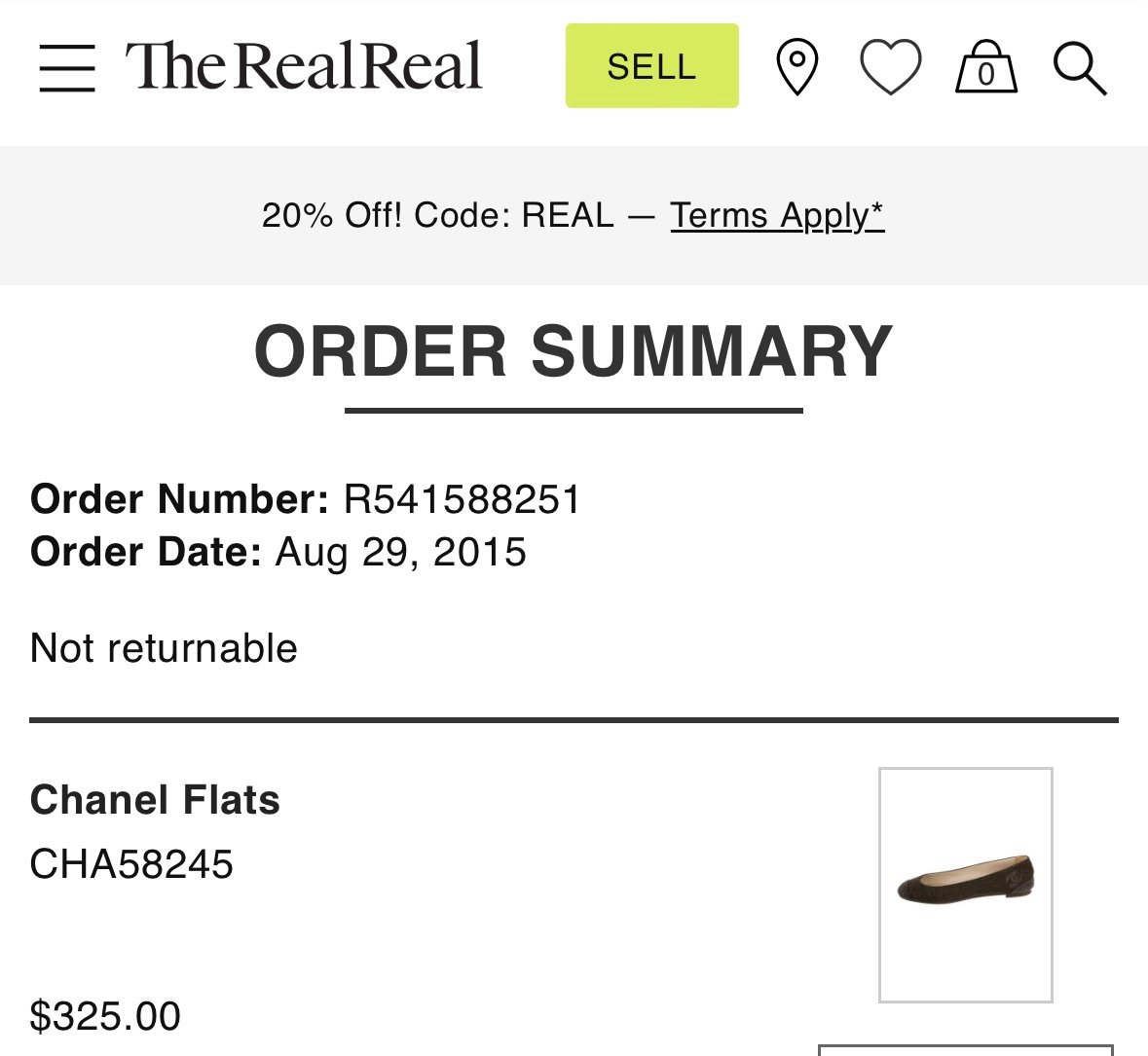This screenshot has height=1056, width=1148.
Task: Click the Order Date label
Action: 146,552
